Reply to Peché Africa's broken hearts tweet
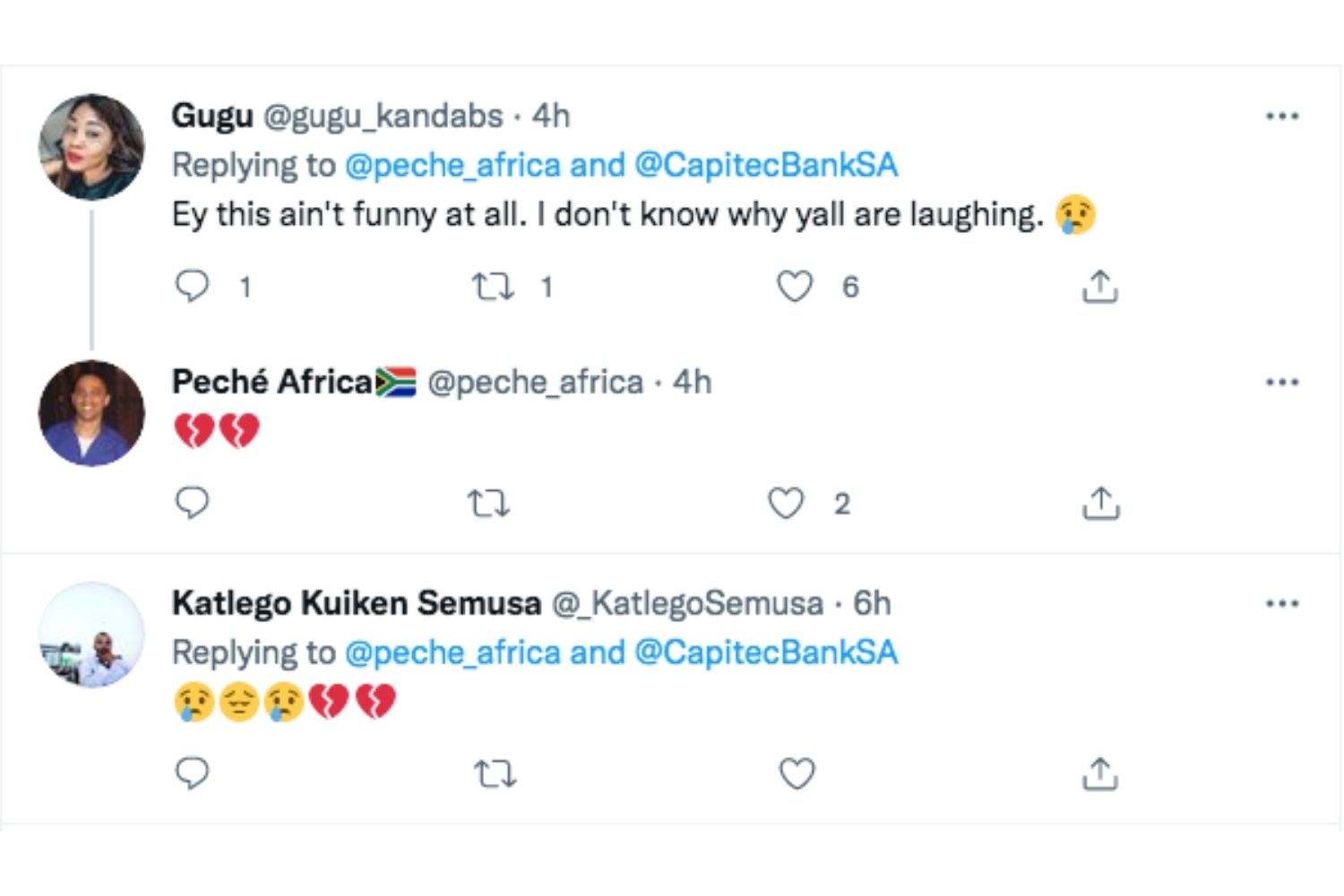Image resolution: width=1344 pixels, height=896 pixels. (x=192, y=503)
